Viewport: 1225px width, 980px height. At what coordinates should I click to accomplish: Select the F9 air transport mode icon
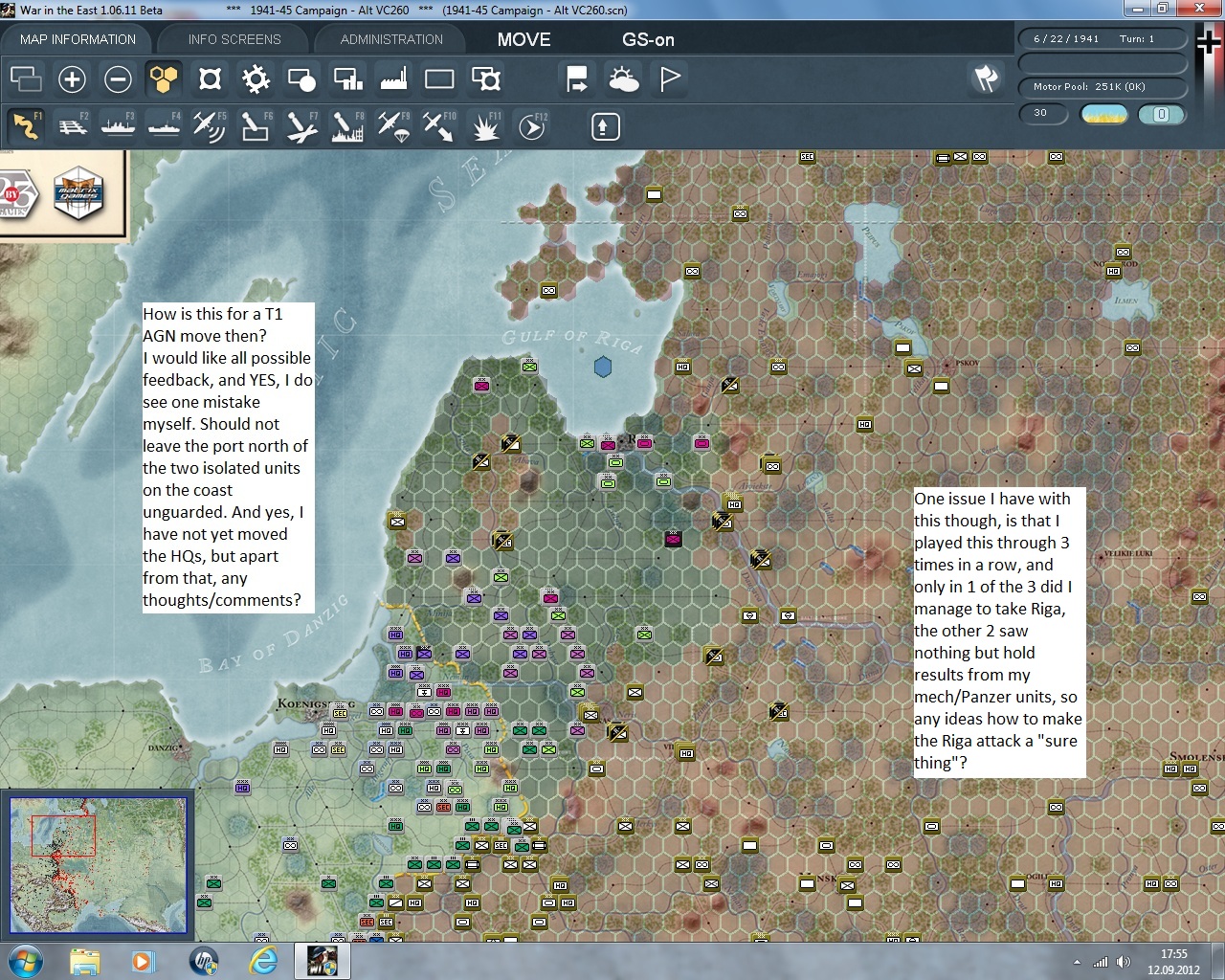pyautogui.click(x=393, y=125)
